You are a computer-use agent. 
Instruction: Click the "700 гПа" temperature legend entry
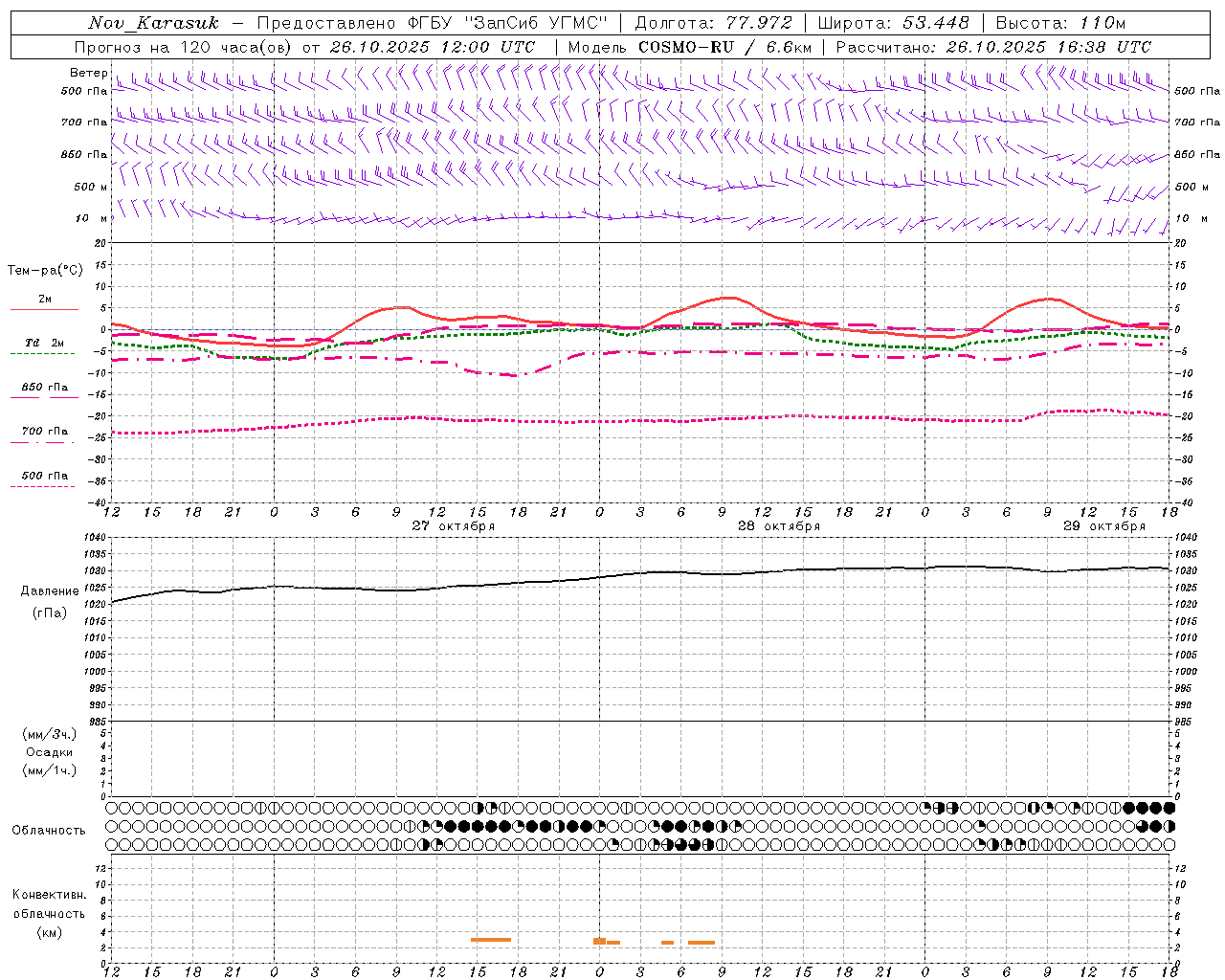(x=45, y=432)
